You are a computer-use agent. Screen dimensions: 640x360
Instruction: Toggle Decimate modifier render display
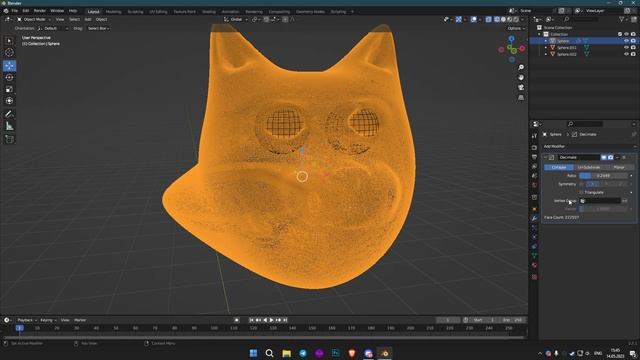(x=610, y=158)
